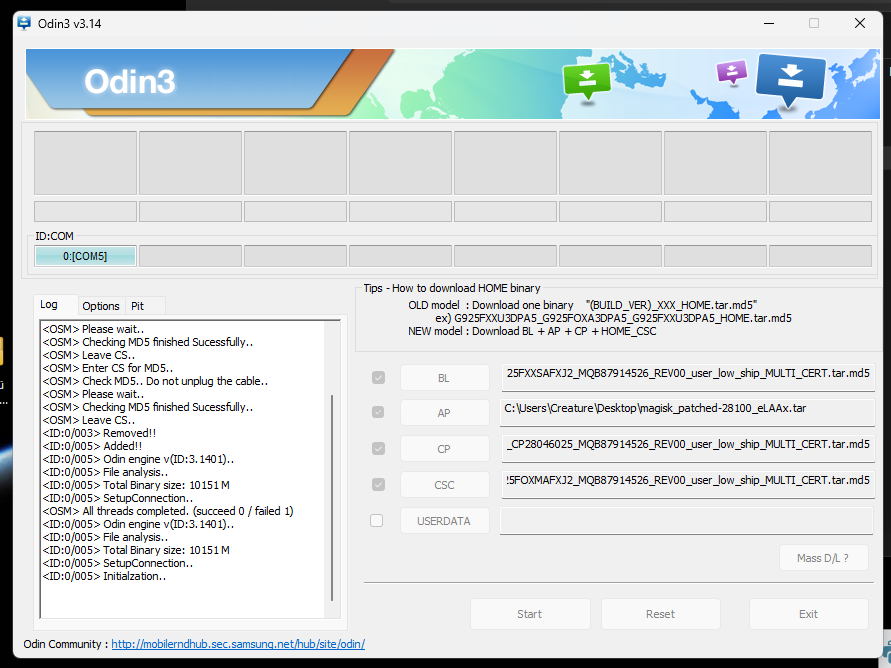Viewport: 891px width, 668px height.
Task: Click the CP file button
Action: coord(444,449)
